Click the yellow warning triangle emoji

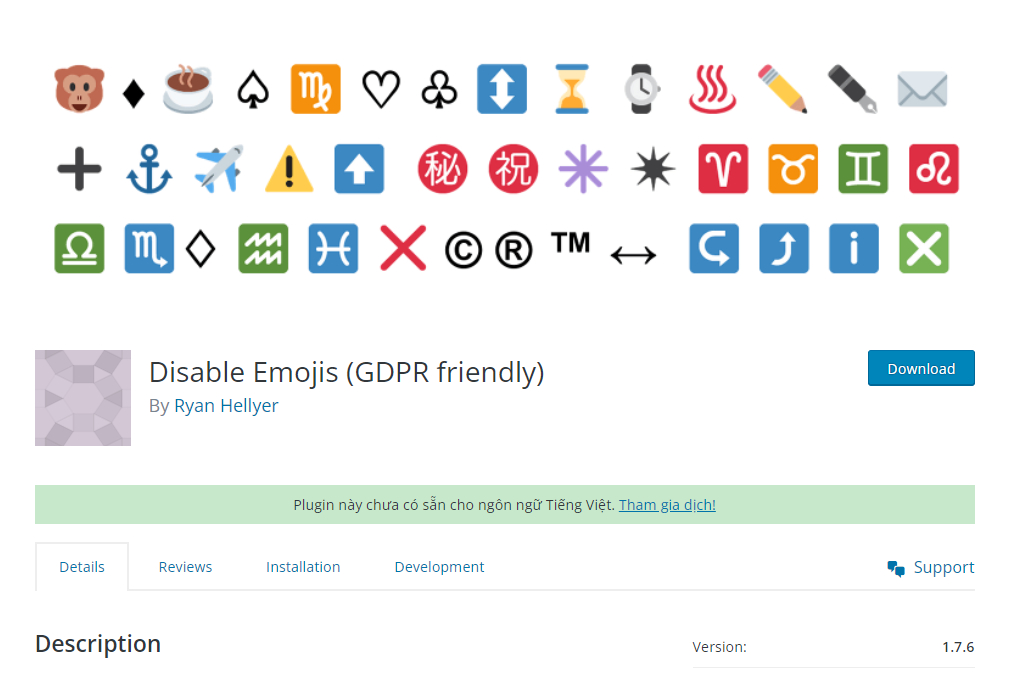point(289,169)
